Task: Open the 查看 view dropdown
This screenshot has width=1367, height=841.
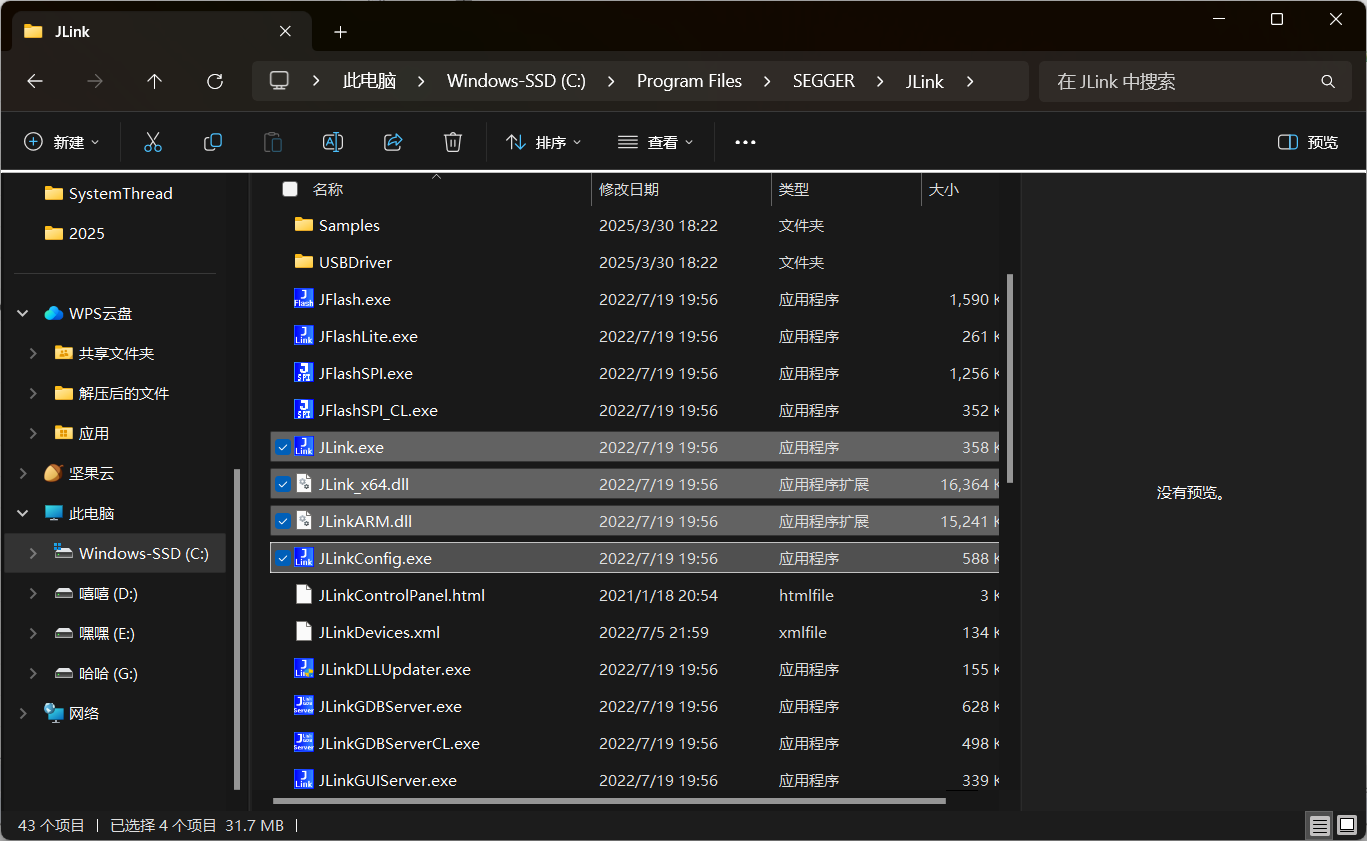Action: click(656, 142)
